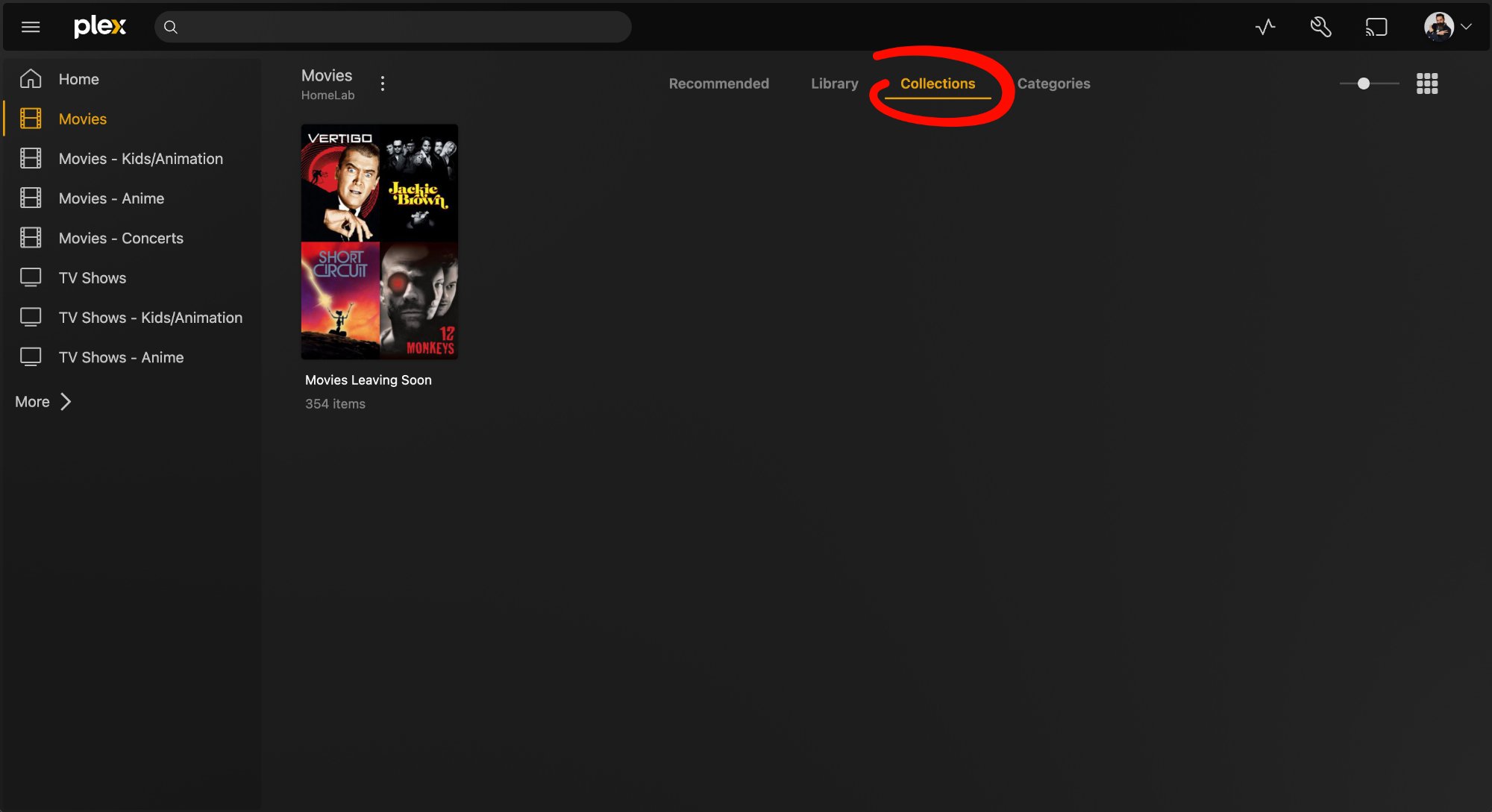Switch to the Recommended tab
The image size is (1492, 812).
click(x=718, y=84)
